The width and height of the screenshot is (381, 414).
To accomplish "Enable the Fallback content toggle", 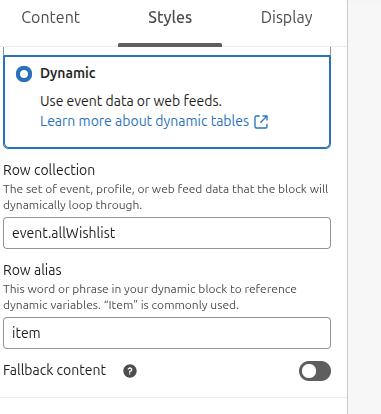I will click(315, 371).
